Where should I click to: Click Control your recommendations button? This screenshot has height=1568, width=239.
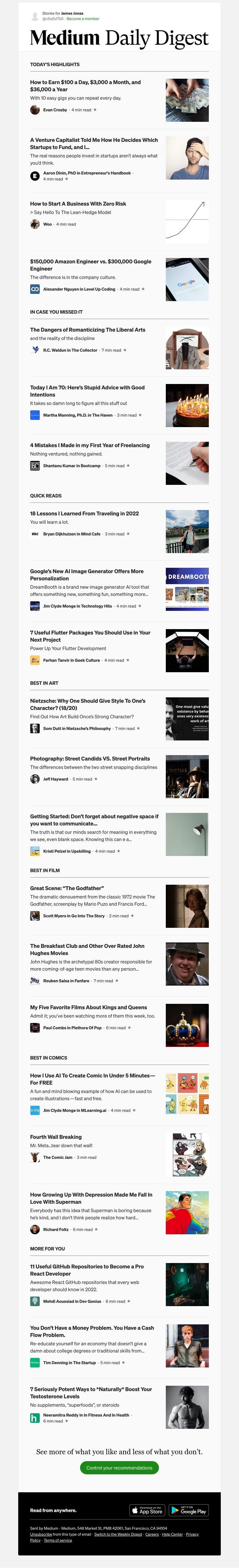[119, 1467]
